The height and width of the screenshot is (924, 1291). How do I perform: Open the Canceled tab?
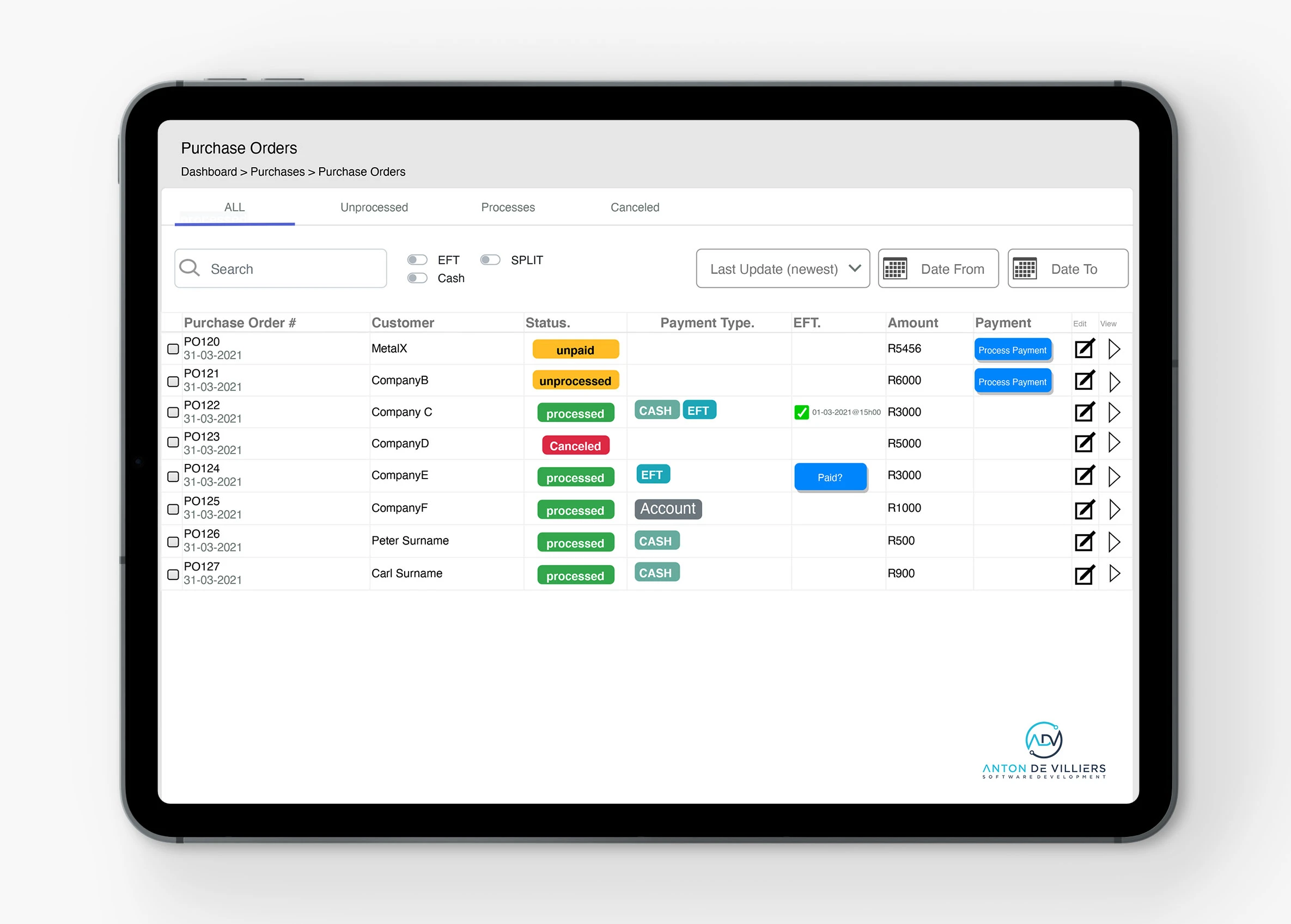click(635, 207)
